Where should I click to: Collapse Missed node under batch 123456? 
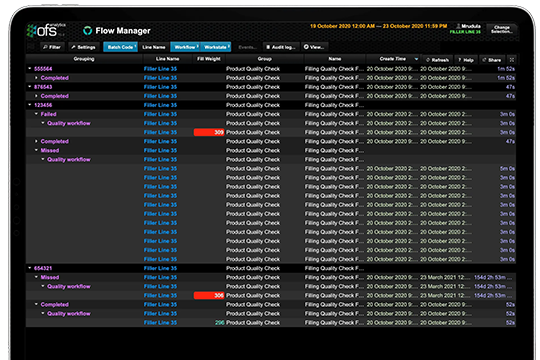[x=36, y=150]
